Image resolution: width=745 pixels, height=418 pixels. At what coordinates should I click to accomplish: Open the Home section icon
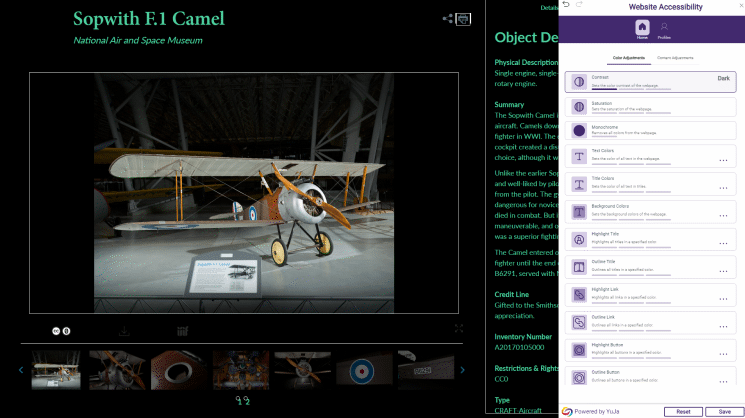[642, 29]
